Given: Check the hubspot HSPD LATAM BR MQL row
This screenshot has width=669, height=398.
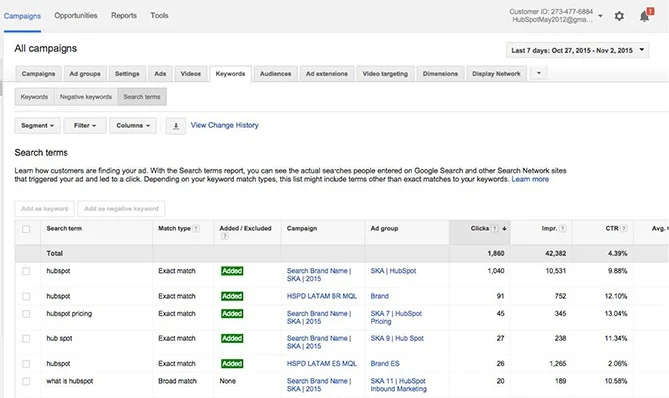Looking at the screenshot, I should (26, 296).
